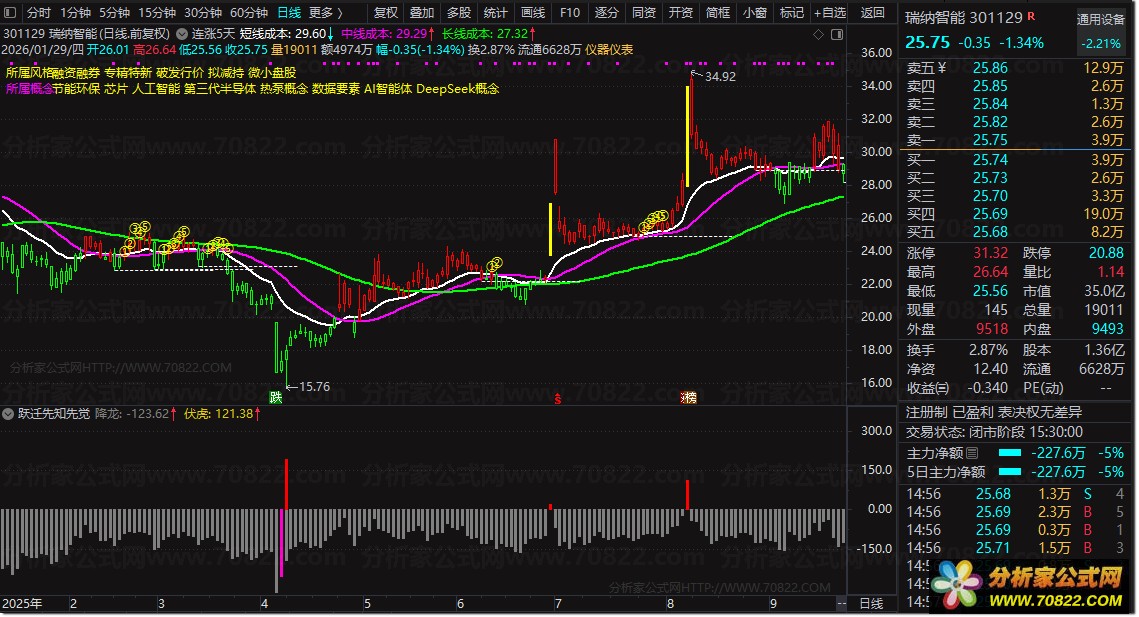Add stock with +自选 button
Viewport: 1139px width, 617px height.
(829, 13)
